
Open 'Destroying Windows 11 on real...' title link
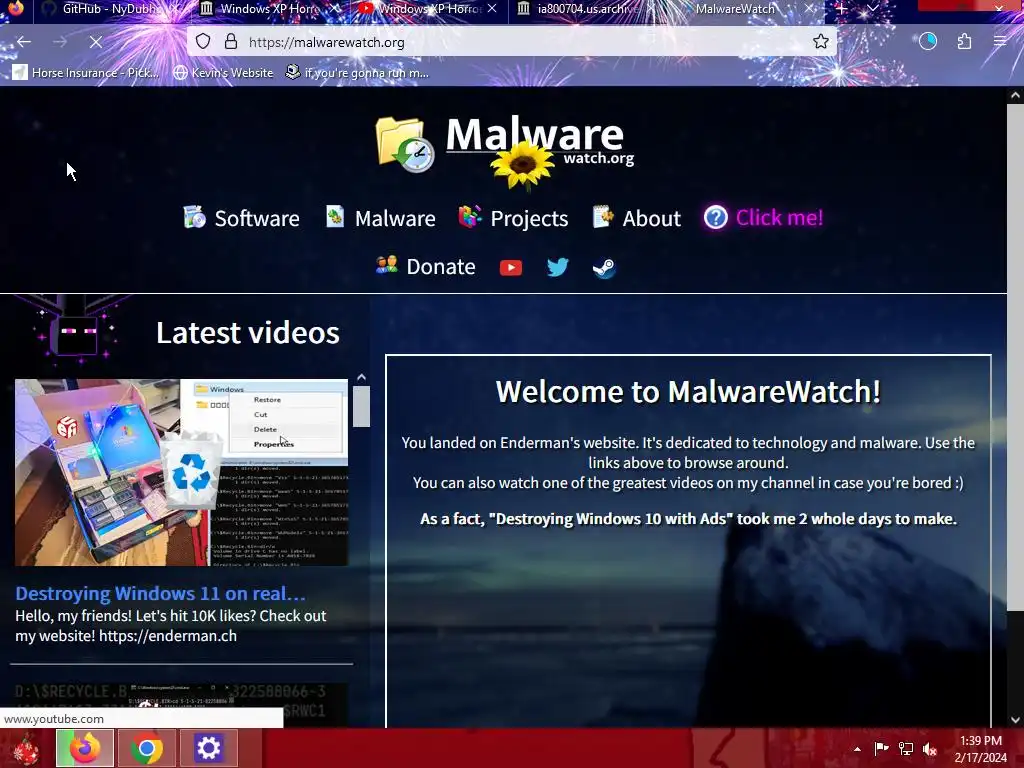click(160, 593)
